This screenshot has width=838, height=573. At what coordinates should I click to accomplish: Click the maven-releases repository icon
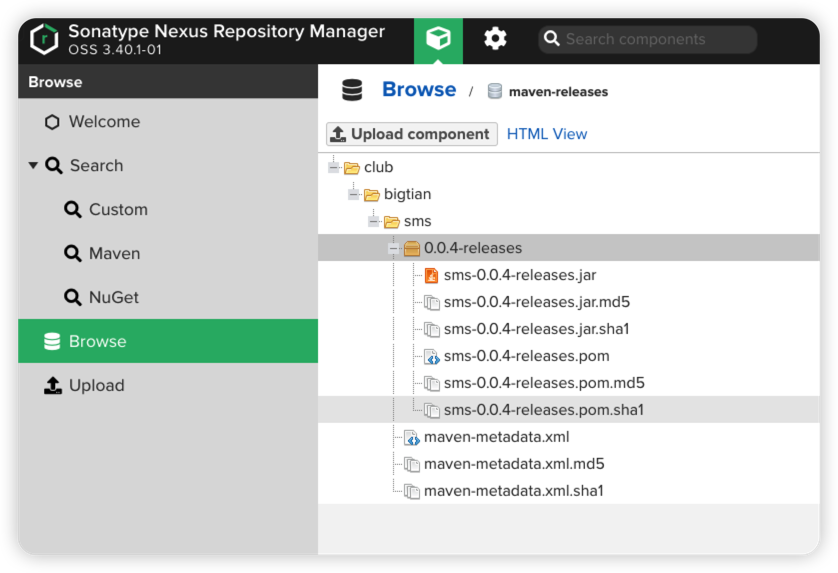(x=494, y=91)
